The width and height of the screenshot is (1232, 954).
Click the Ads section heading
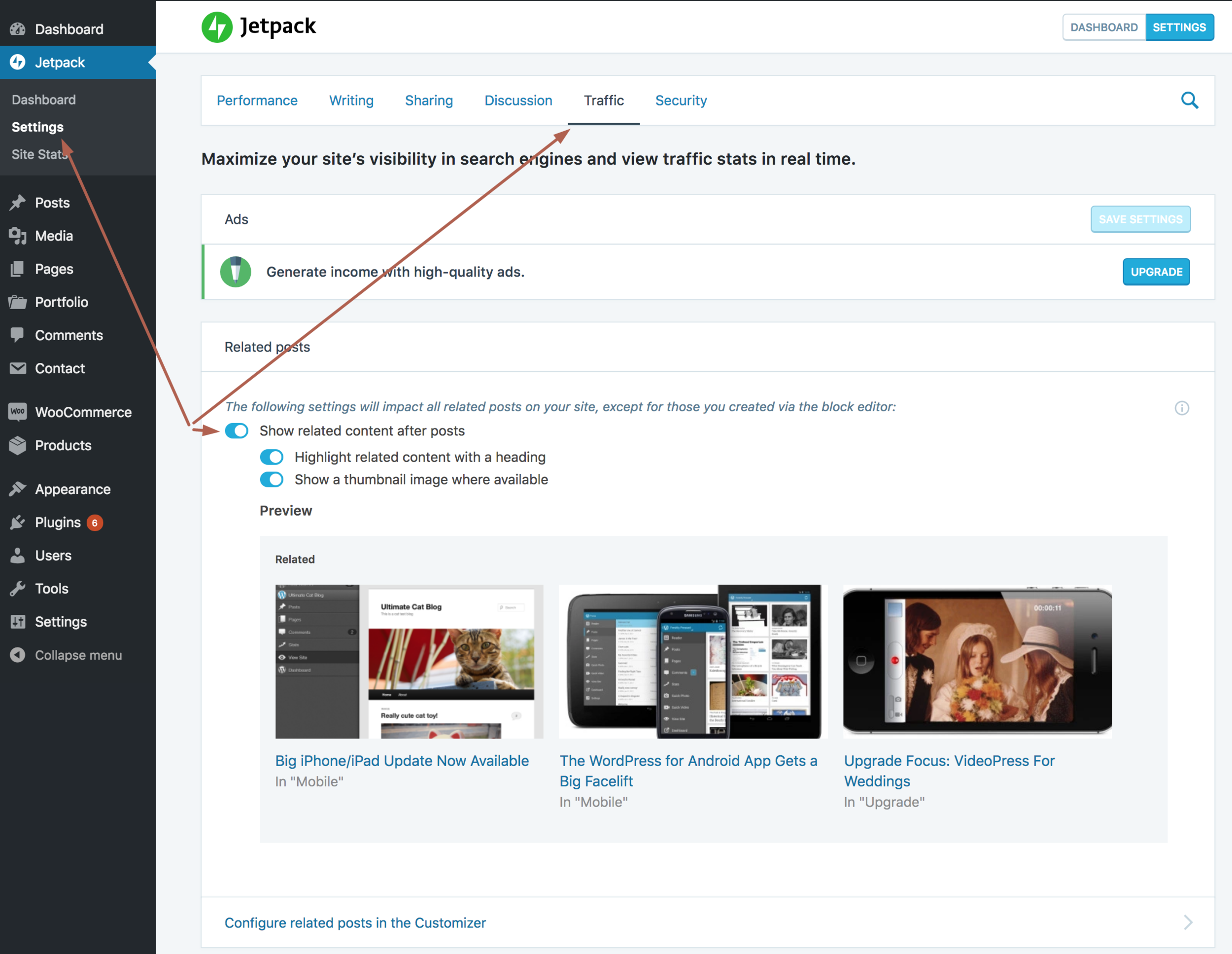point(237,219)
